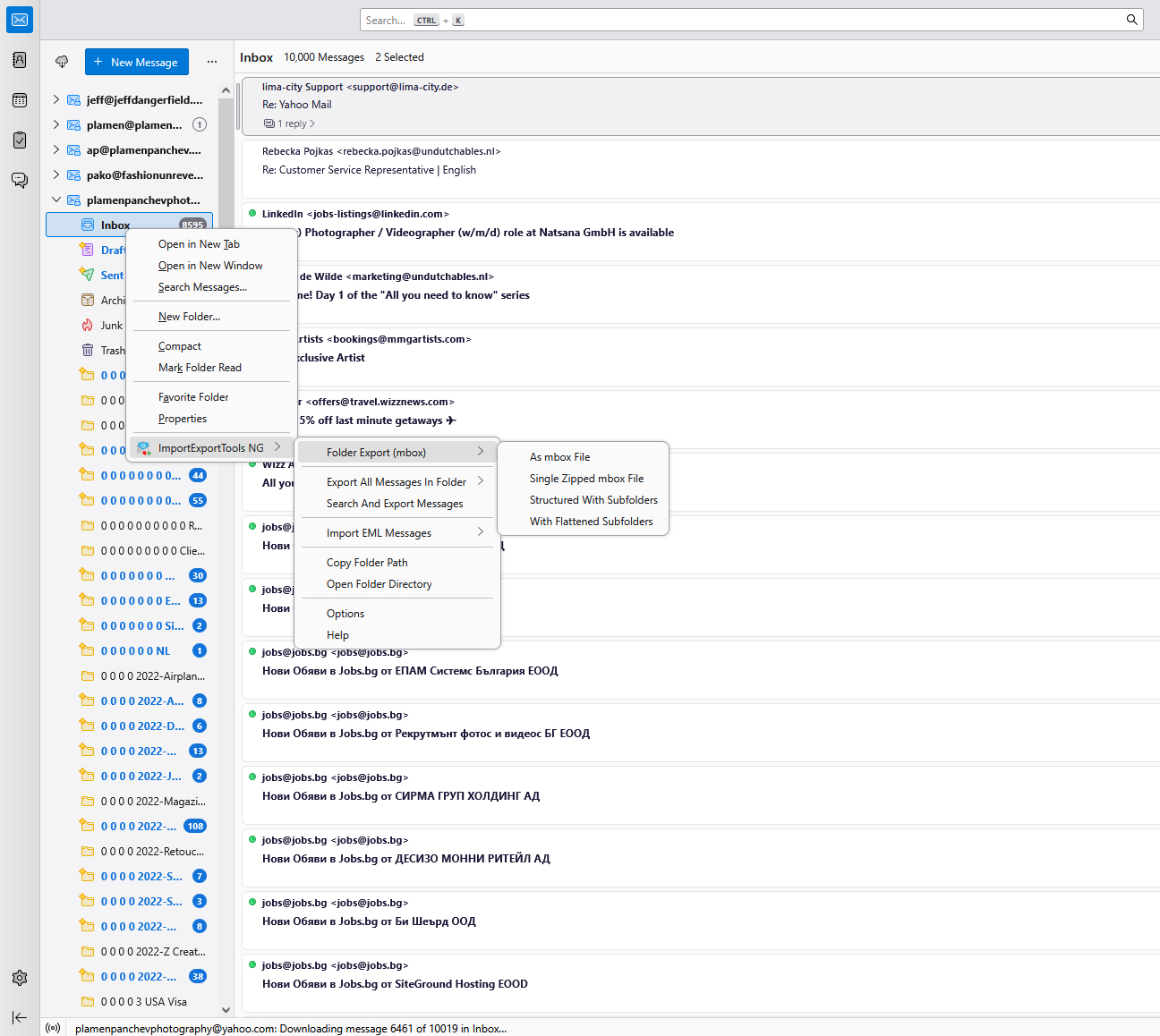1160x1036 pixels.
Task: Open folder pane options three-dot button
Action: [x=212, y=62]
